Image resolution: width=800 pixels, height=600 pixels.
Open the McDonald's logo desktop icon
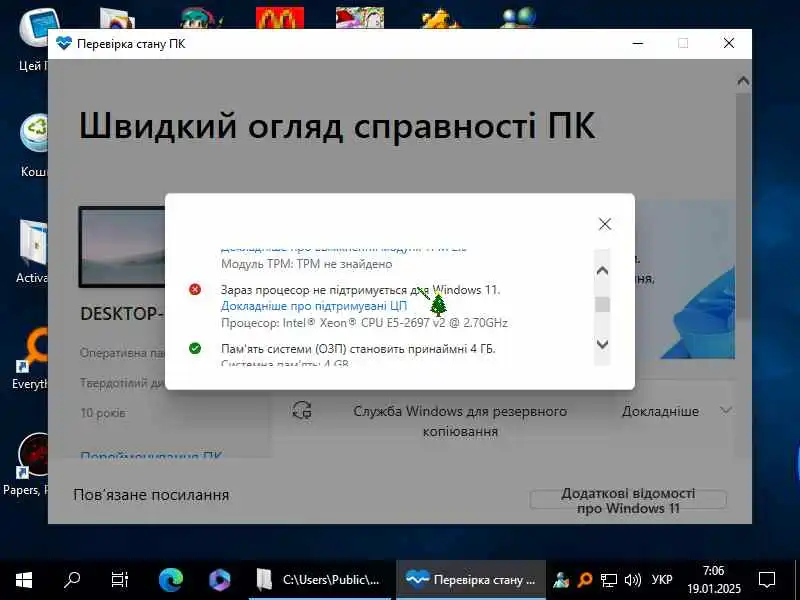[280, 18]
